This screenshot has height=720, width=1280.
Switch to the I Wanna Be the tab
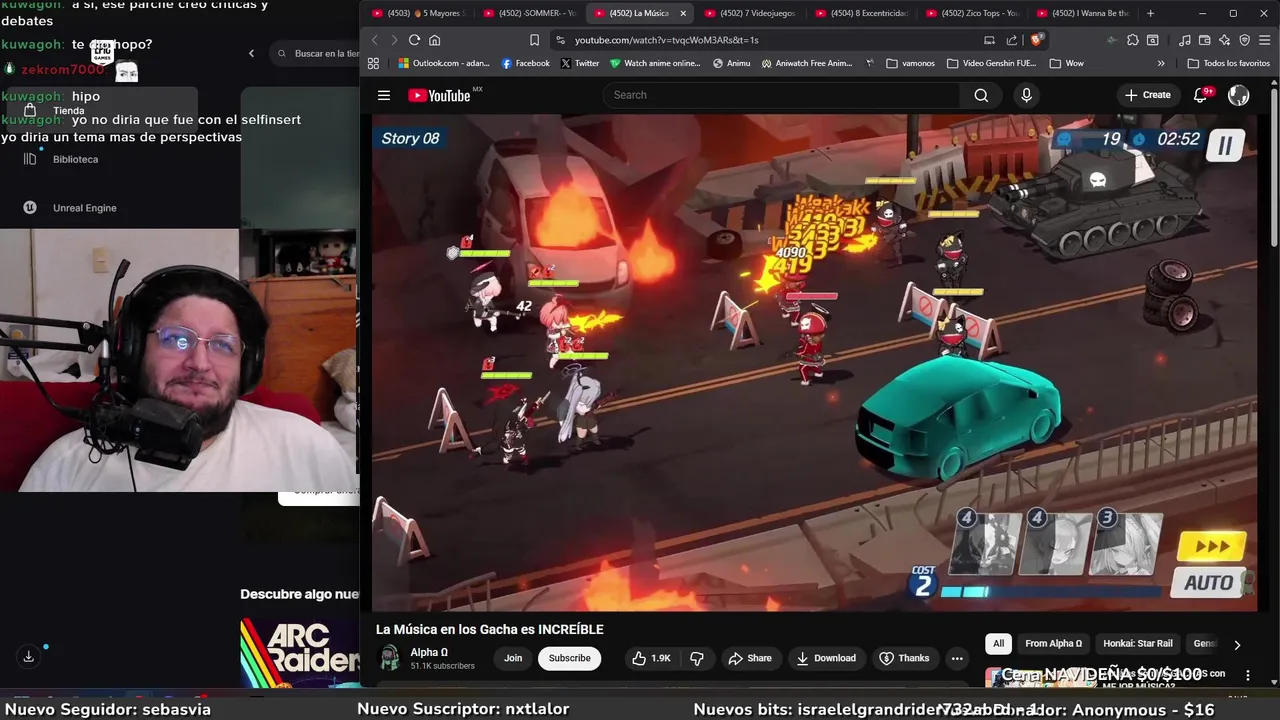(x=1083, y=13)
